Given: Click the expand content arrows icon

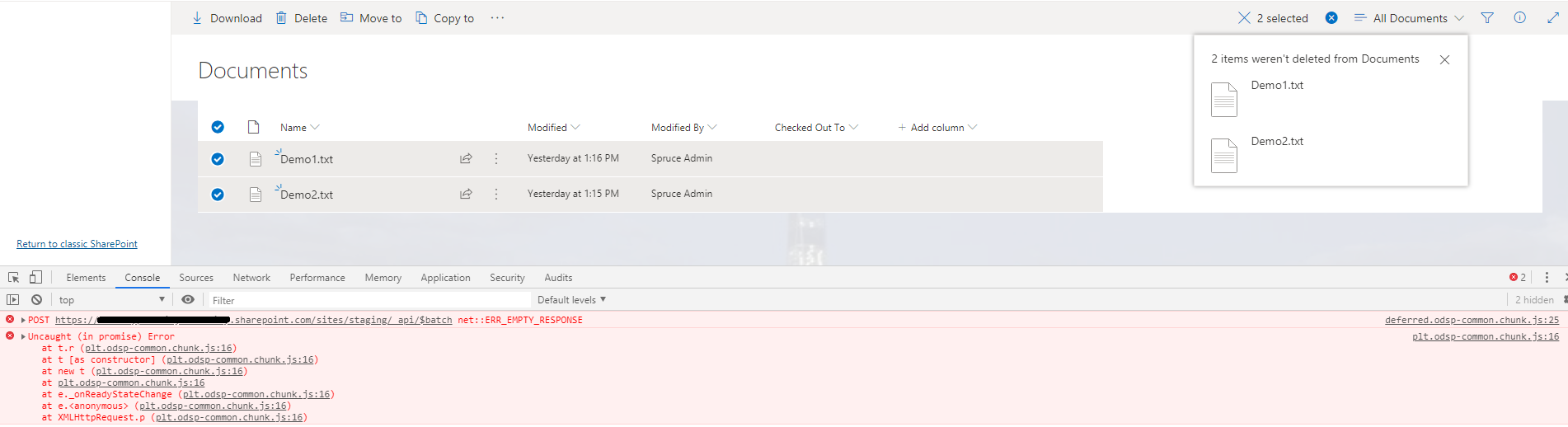Looking at the screenshot, I should tap(1553, 18).
